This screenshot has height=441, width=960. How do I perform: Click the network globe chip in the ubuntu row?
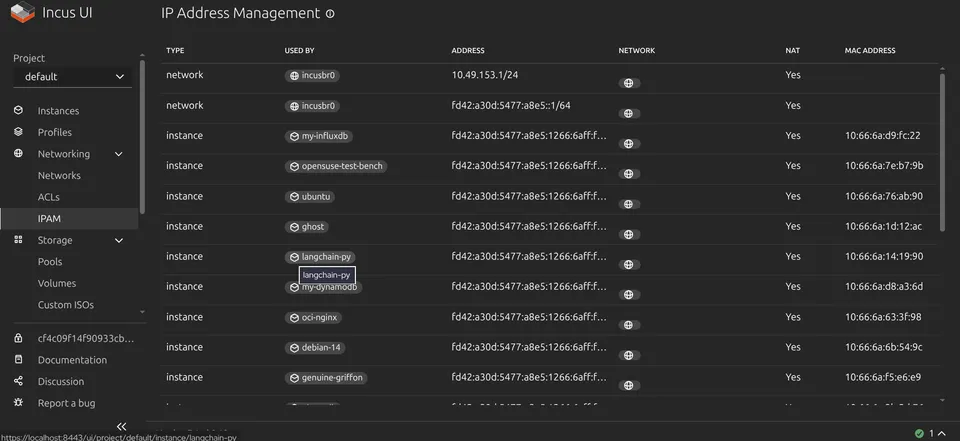click(x=629, y=205)
